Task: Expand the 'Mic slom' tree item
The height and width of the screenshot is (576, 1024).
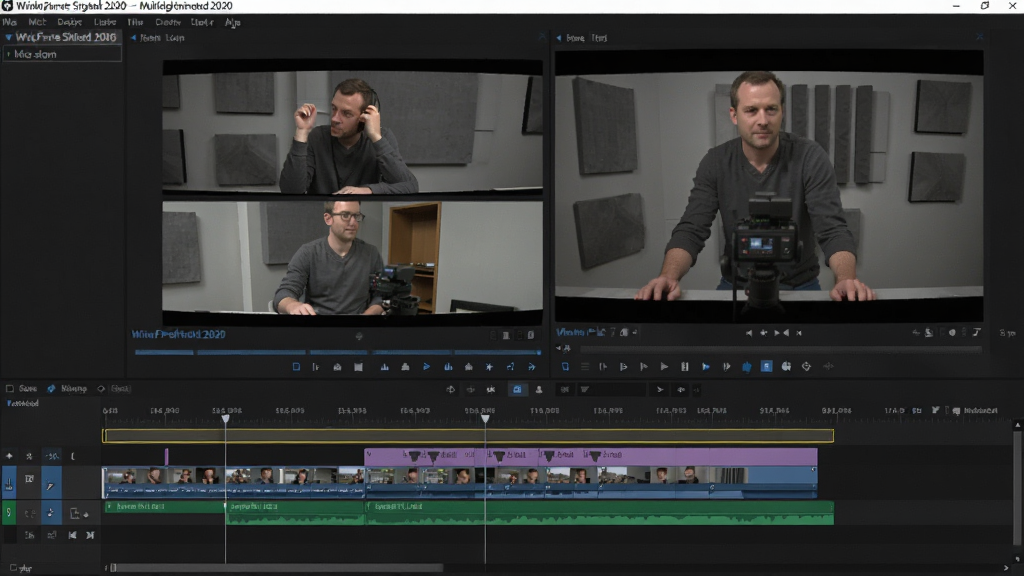Action: pos(8,54)
